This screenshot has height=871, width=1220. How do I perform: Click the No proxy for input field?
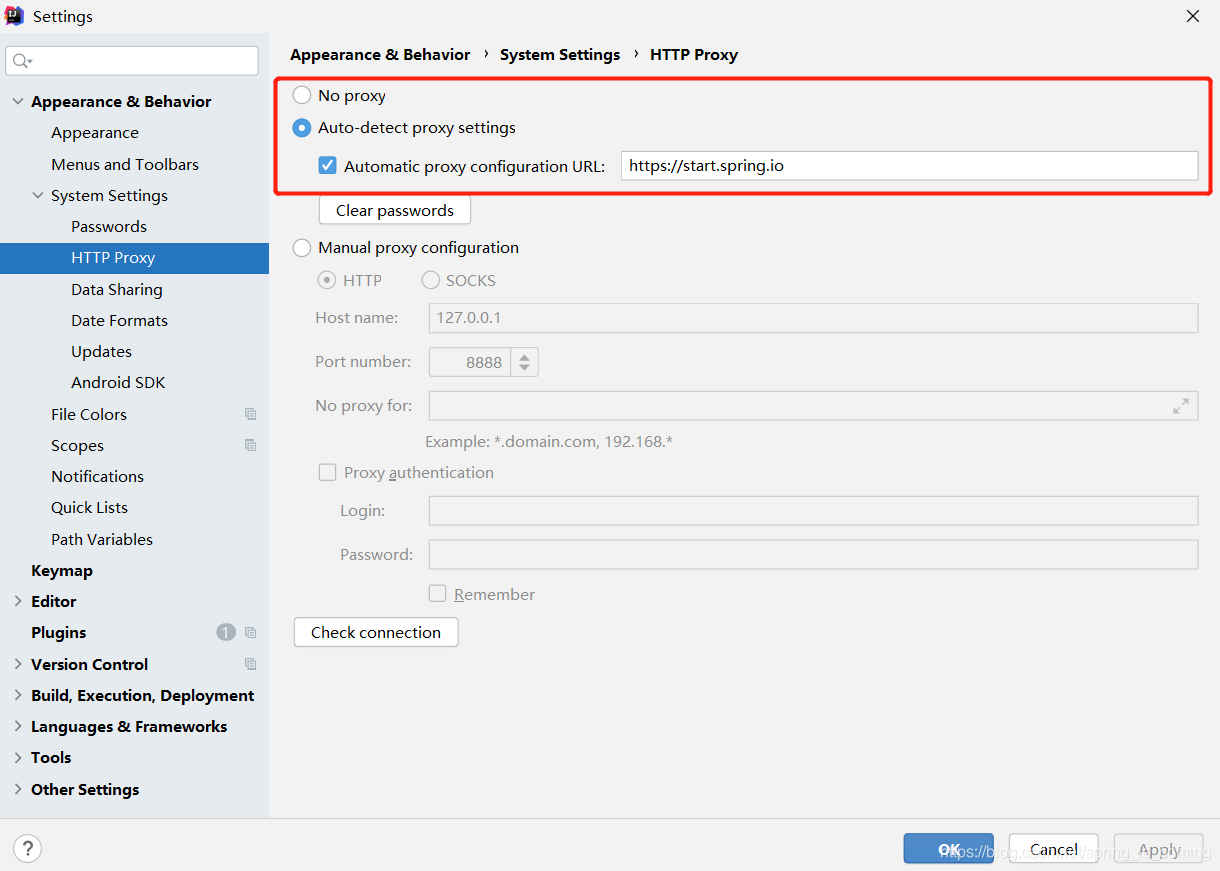813,406
